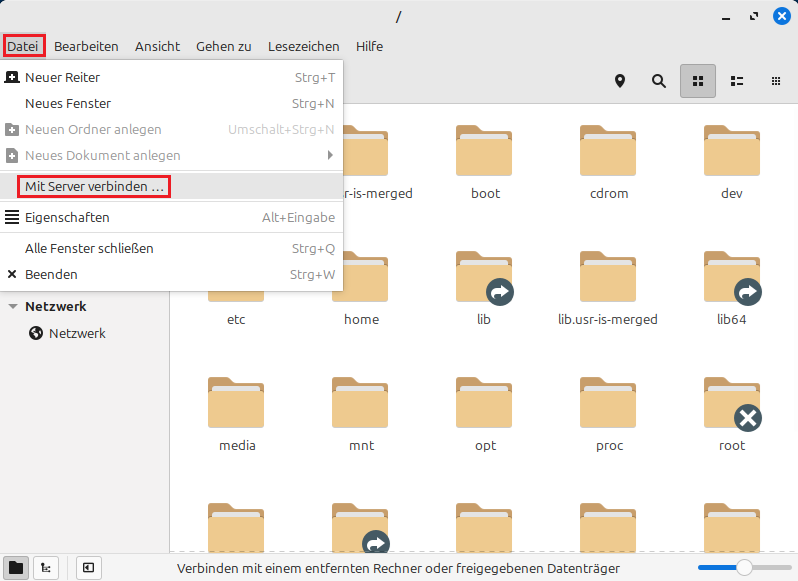Open the cdrom folder
798x581 pixels.
(608, 152)
